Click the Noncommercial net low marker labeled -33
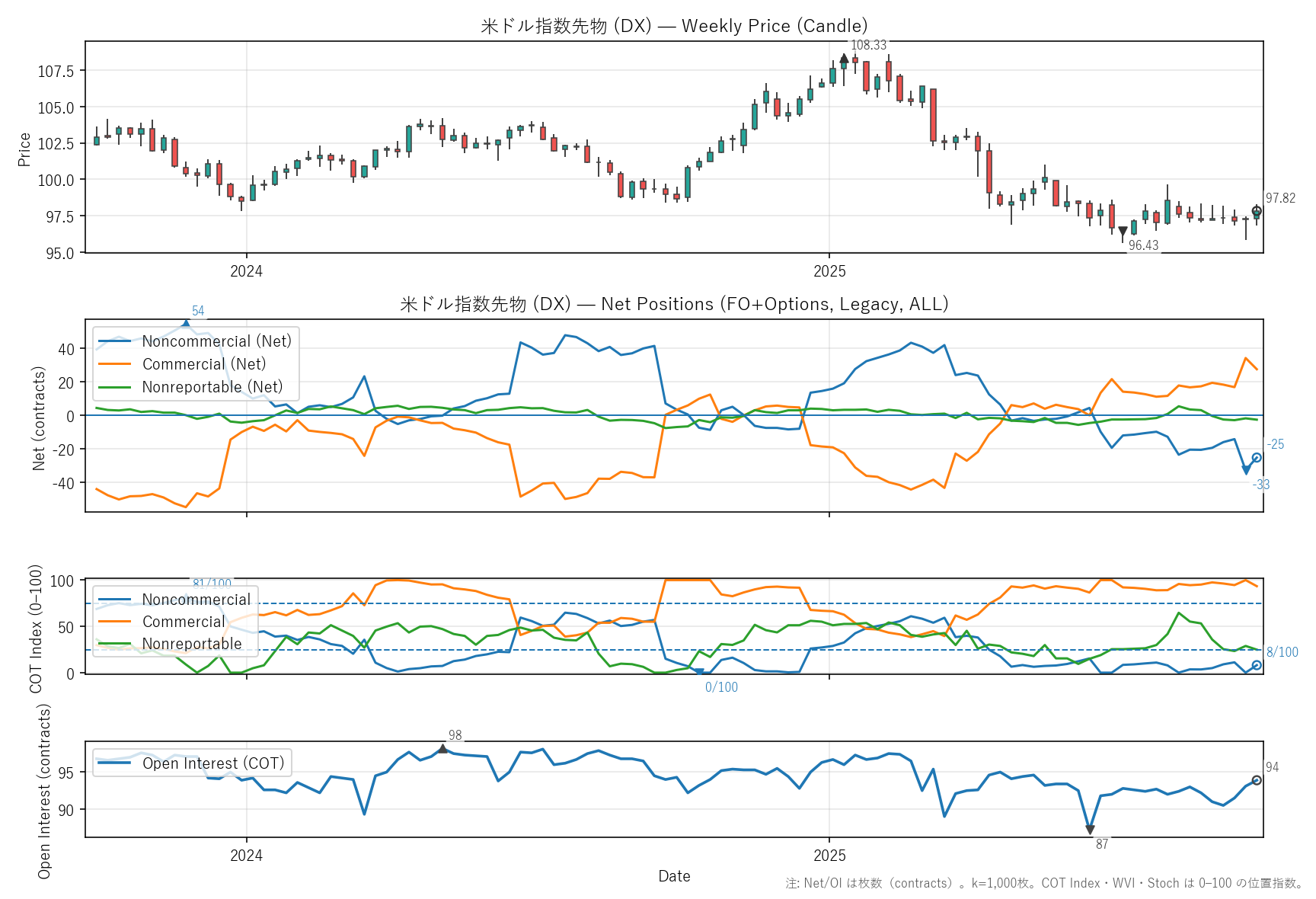Viewport: 1316px width, 899px height. (1246, 470)
